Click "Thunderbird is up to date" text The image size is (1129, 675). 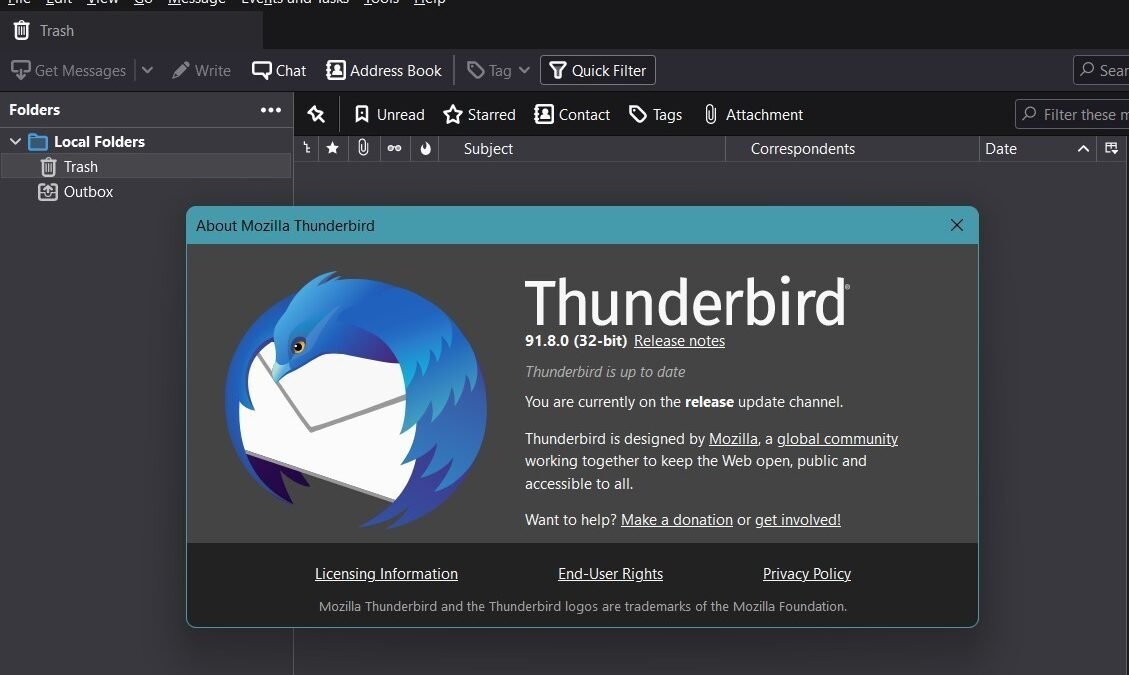(605, 372)
